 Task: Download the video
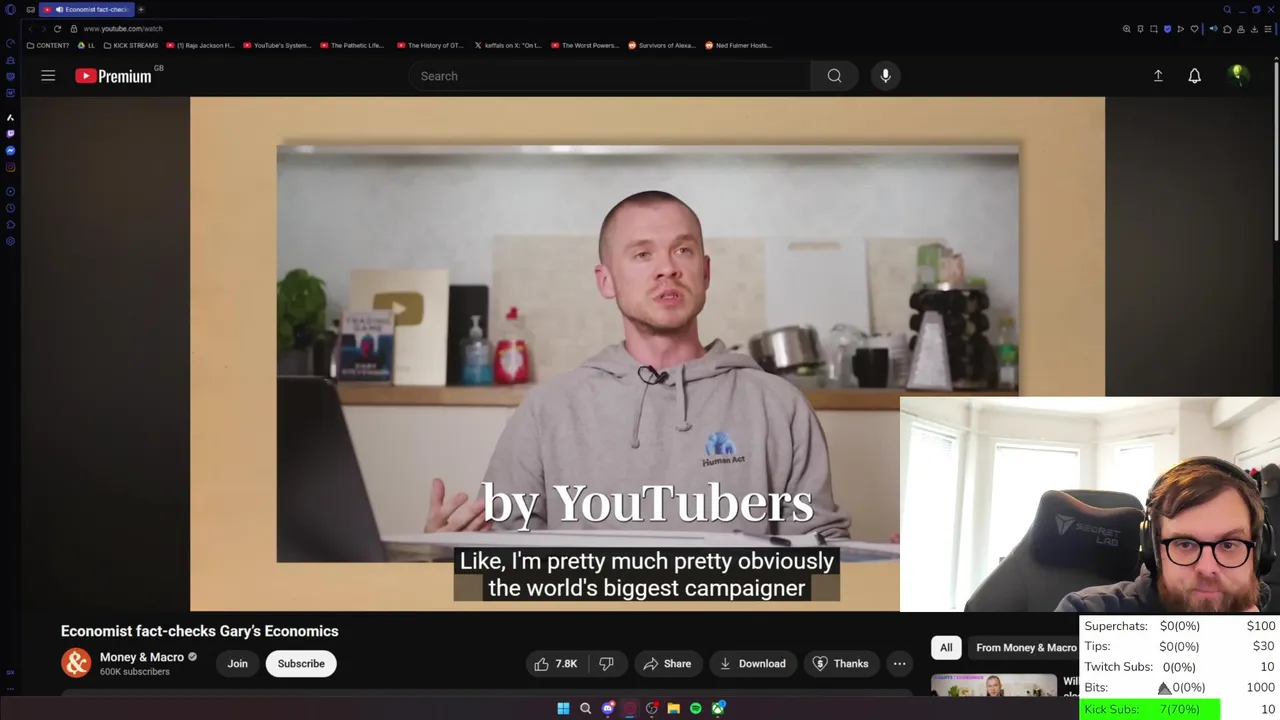pos(752,664)
